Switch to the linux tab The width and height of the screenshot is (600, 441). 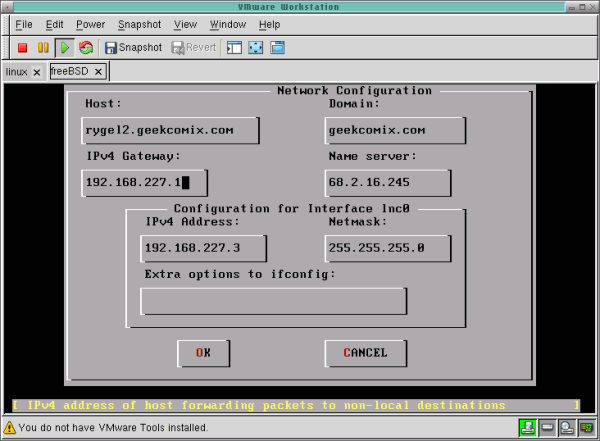pyautogui.click(x=16, y=72)
